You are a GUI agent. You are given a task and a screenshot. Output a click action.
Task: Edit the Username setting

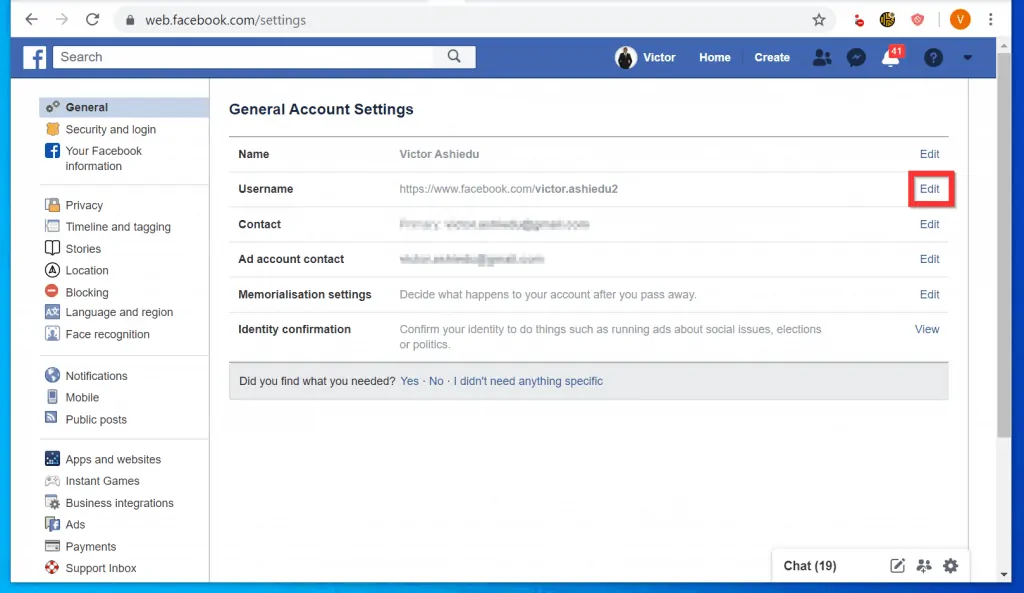pyautogui.click(x=929, y=189)
